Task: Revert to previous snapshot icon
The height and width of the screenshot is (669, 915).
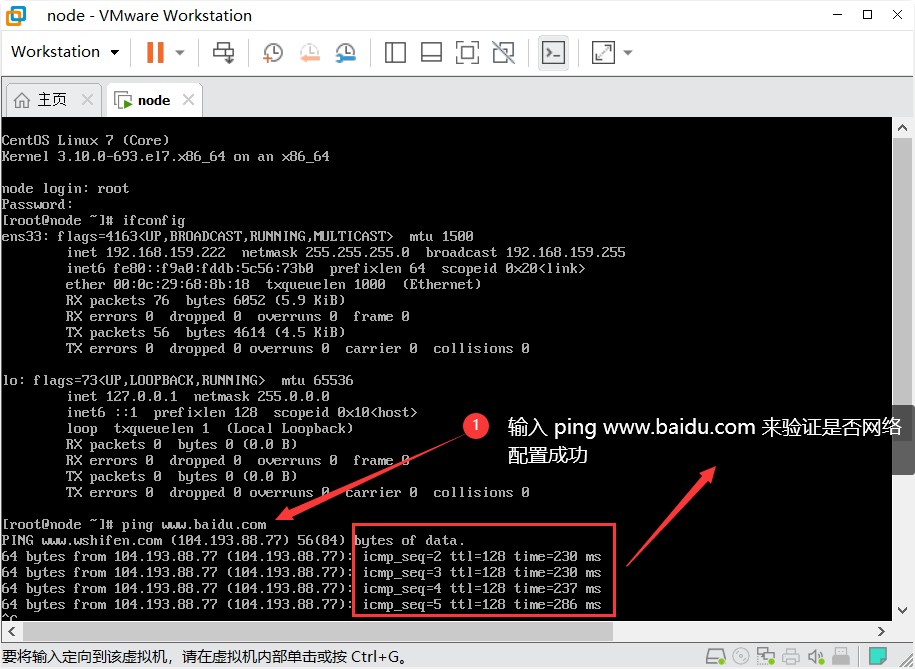Action: [x=309, y=53]
